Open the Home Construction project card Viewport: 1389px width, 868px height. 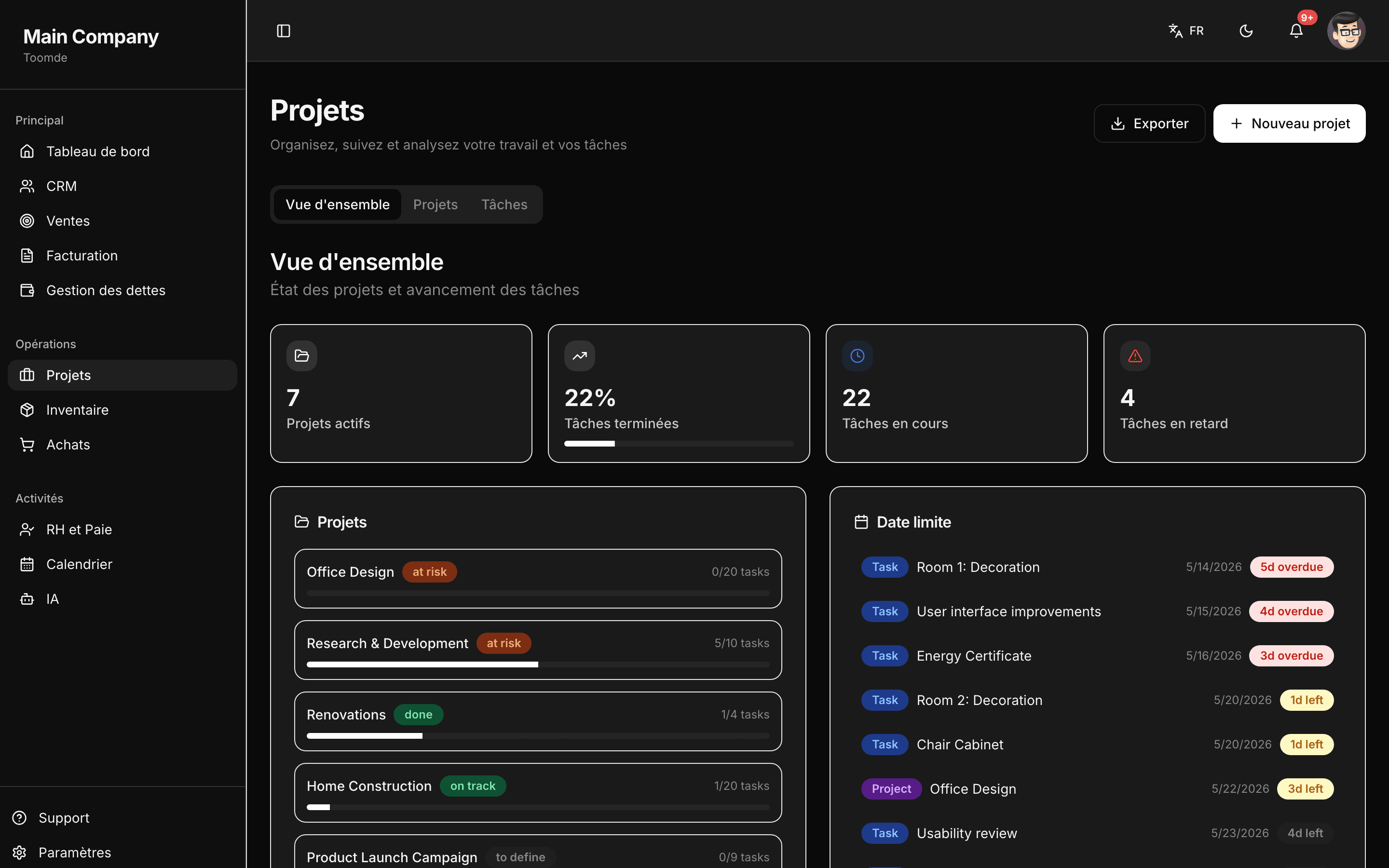point(538,793)
